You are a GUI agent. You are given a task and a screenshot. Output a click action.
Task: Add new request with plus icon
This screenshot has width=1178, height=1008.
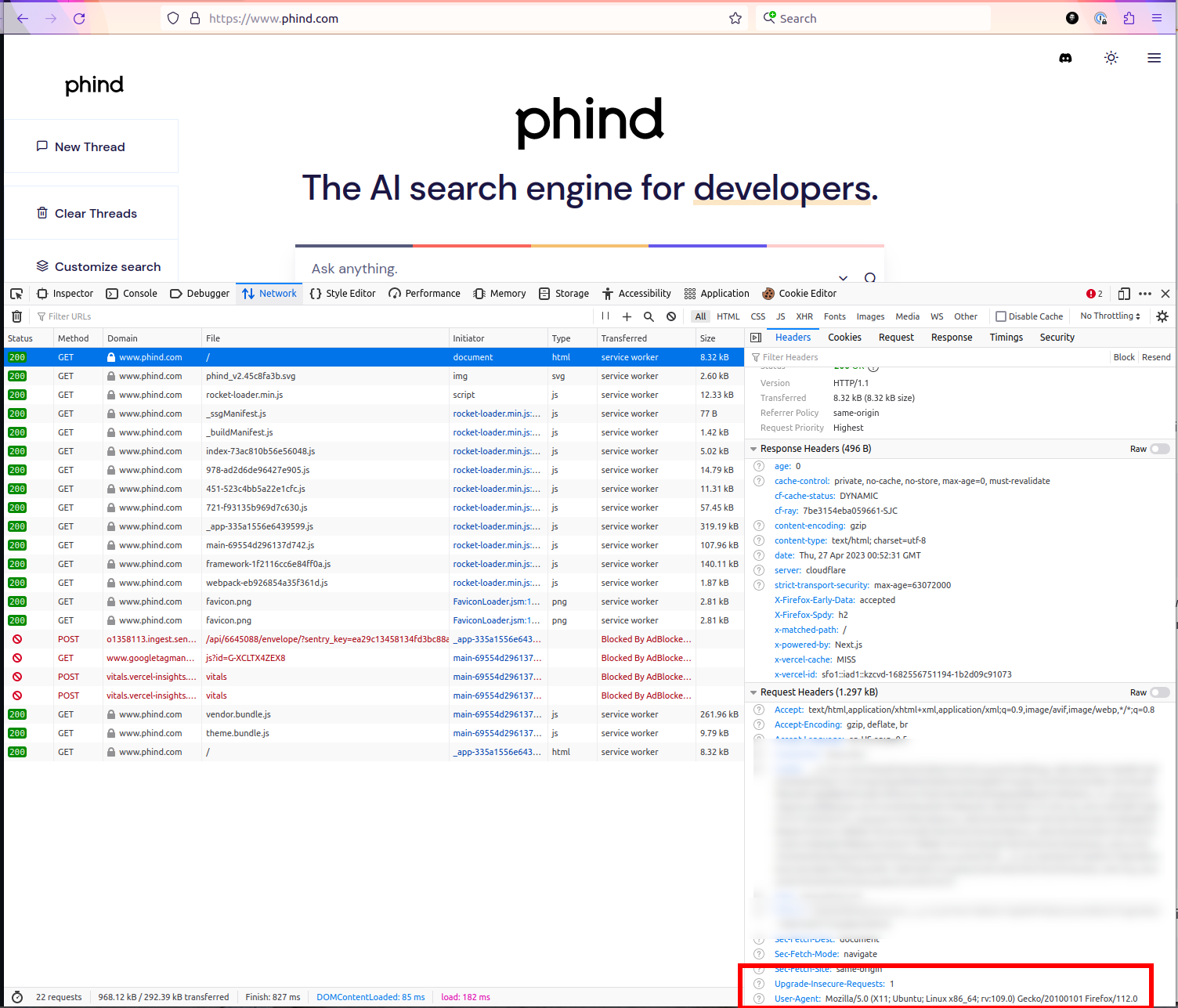click(x=627, y=316)
